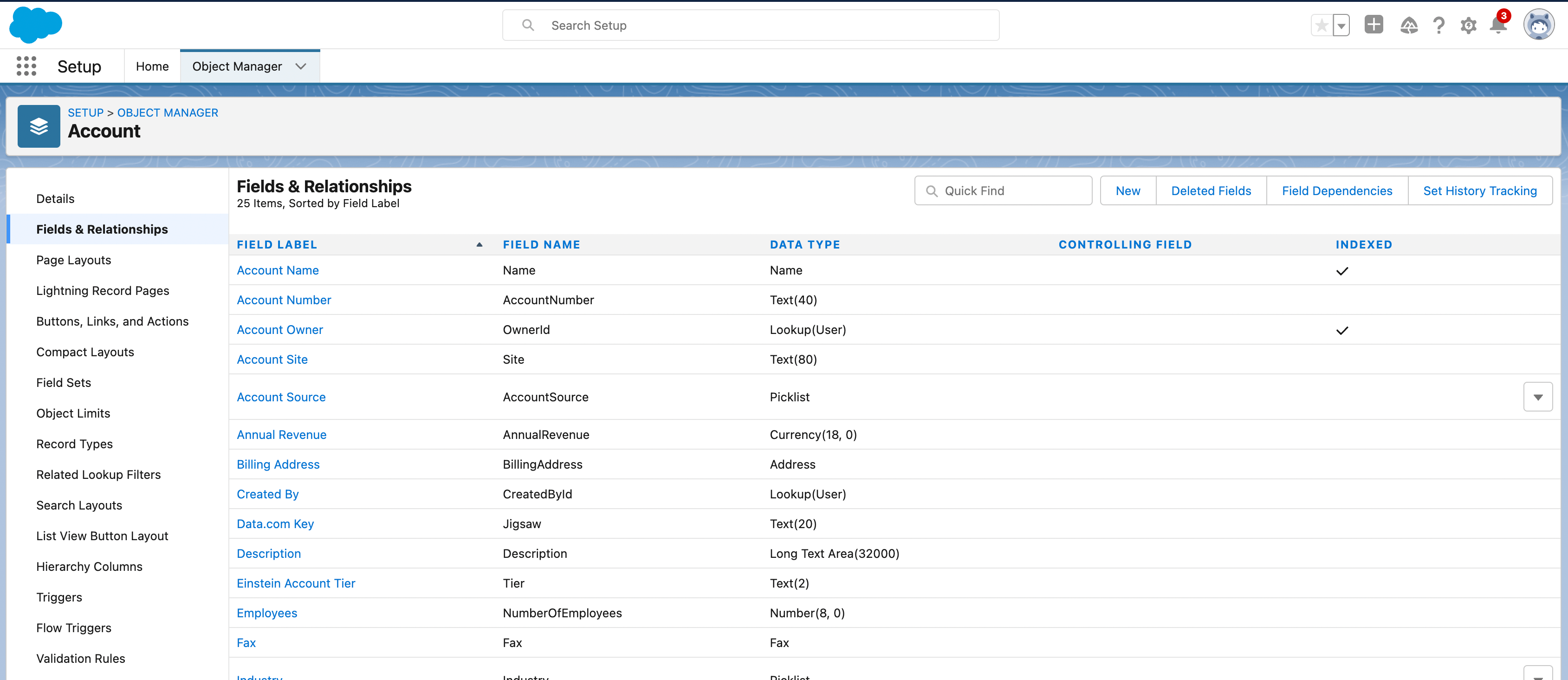Click the New field button
1568x680 pixels.
[1127, 191]
